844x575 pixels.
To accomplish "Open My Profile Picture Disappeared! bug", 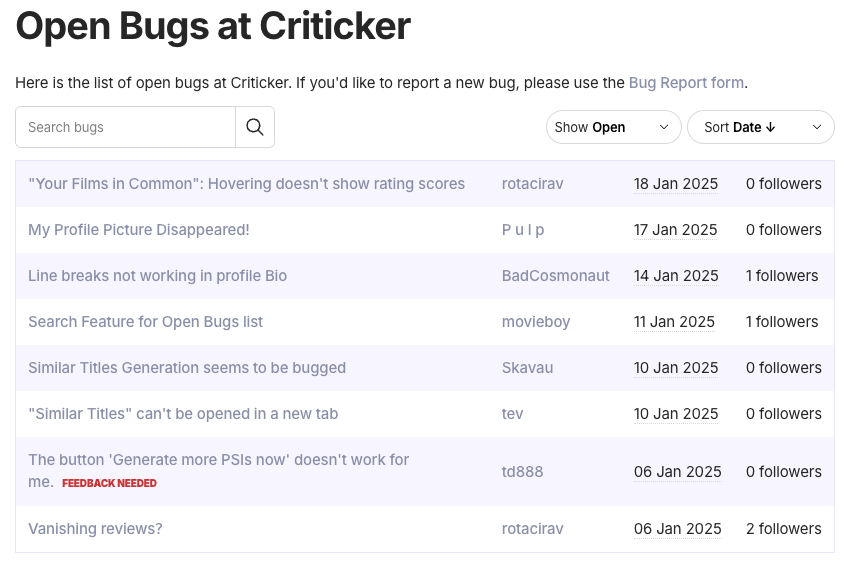I will point(139,230).
